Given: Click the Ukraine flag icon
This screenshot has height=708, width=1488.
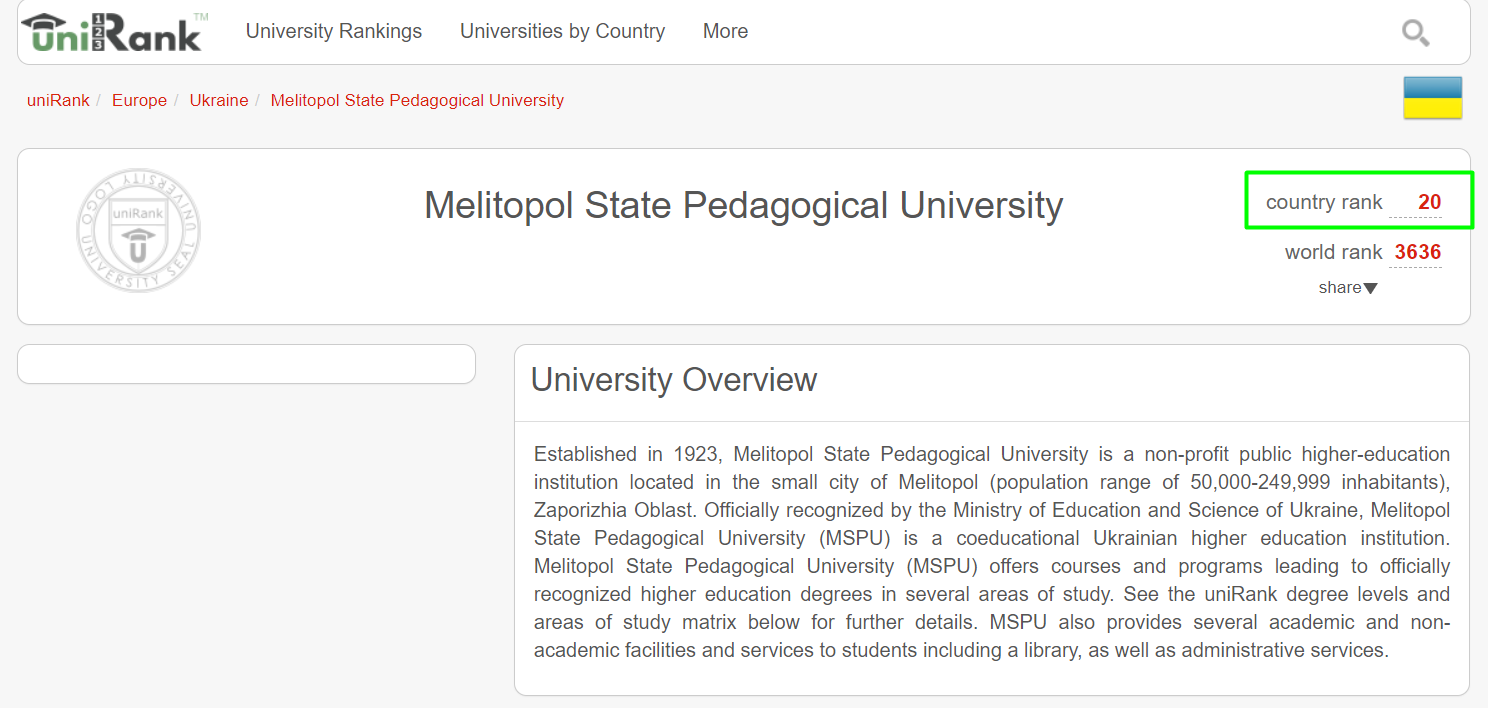Looking at the screenshot, I should point(1432,98).
